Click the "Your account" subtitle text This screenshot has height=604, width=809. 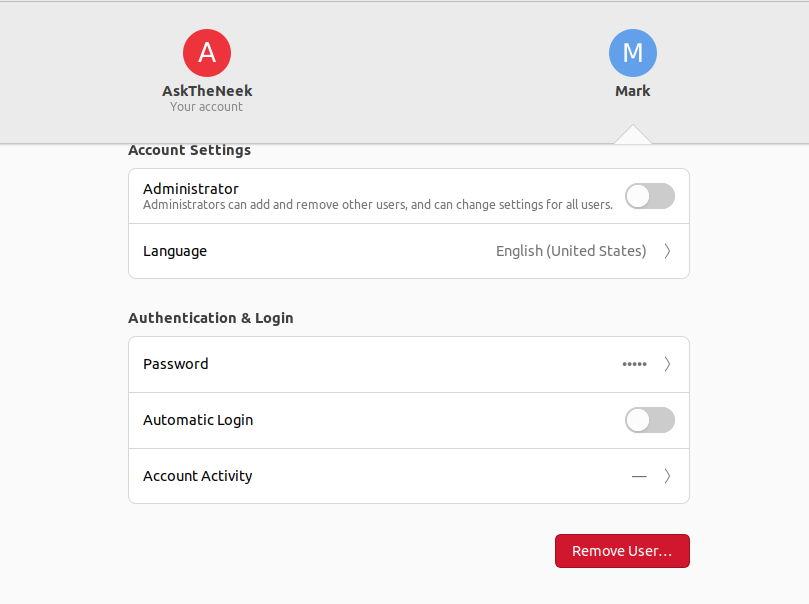(207, 107)
